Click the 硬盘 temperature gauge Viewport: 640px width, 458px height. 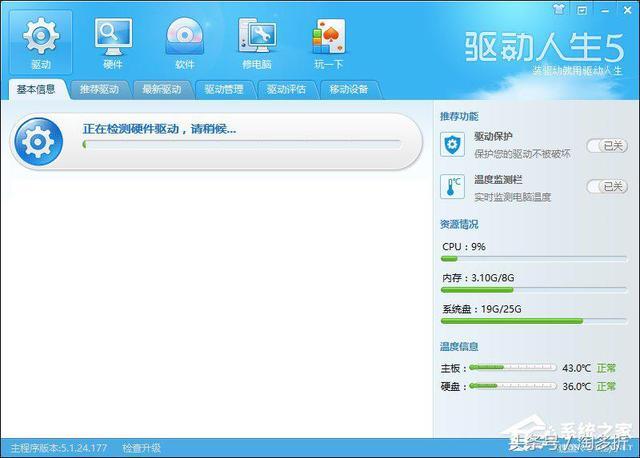pyautogui.click(x=513, y=385)
